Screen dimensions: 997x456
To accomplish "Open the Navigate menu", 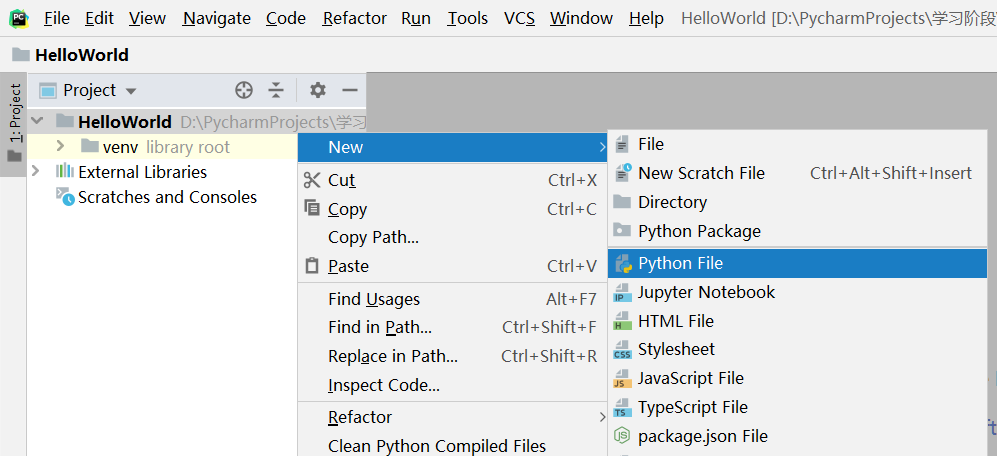I will click(216, 18).
